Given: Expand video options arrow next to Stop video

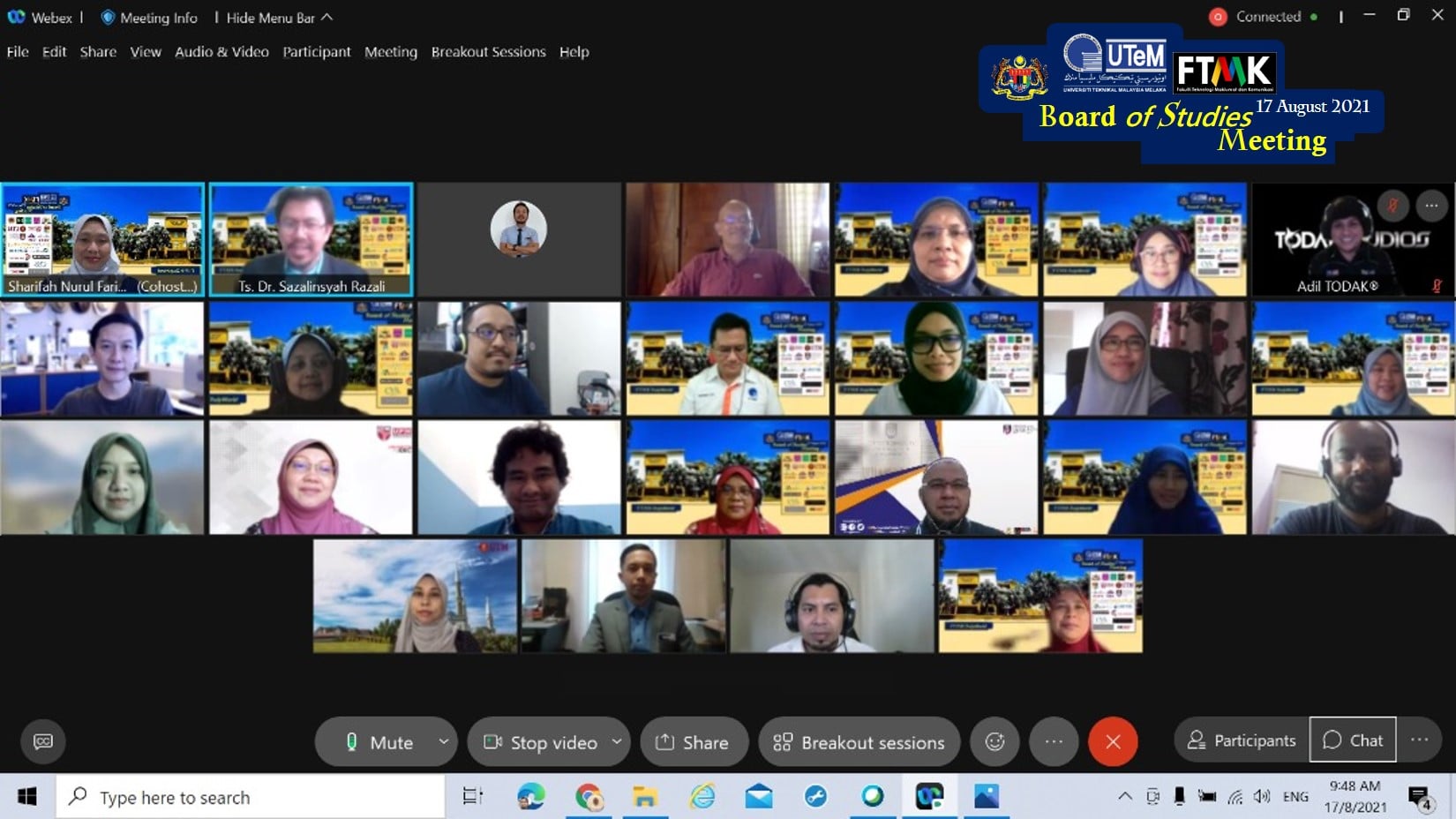Looking at the screenshot, I should [617, 741].
